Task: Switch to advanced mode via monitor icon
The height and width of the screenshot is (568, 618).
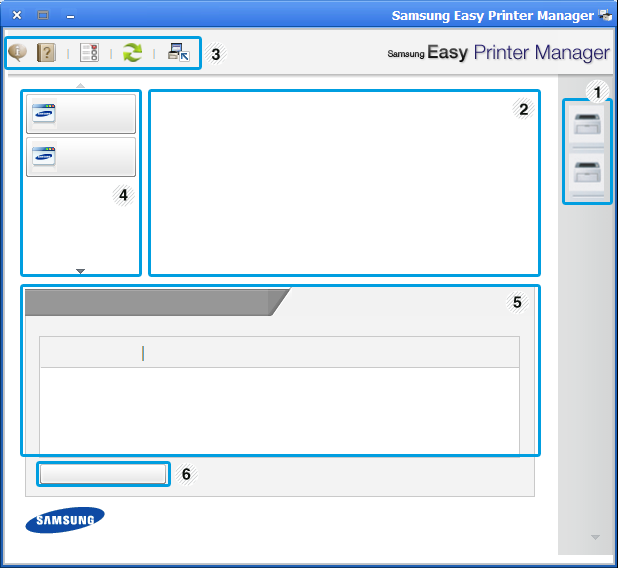Action: (178, 53)
